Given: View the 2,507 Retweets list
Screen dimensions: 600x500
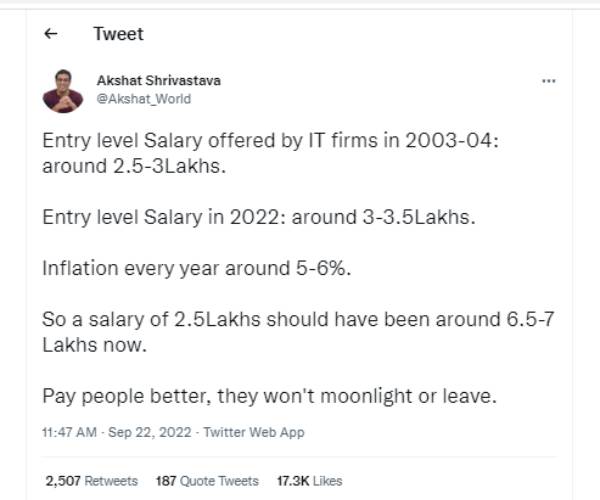Looking at the screenshot, I should [92, 480].
